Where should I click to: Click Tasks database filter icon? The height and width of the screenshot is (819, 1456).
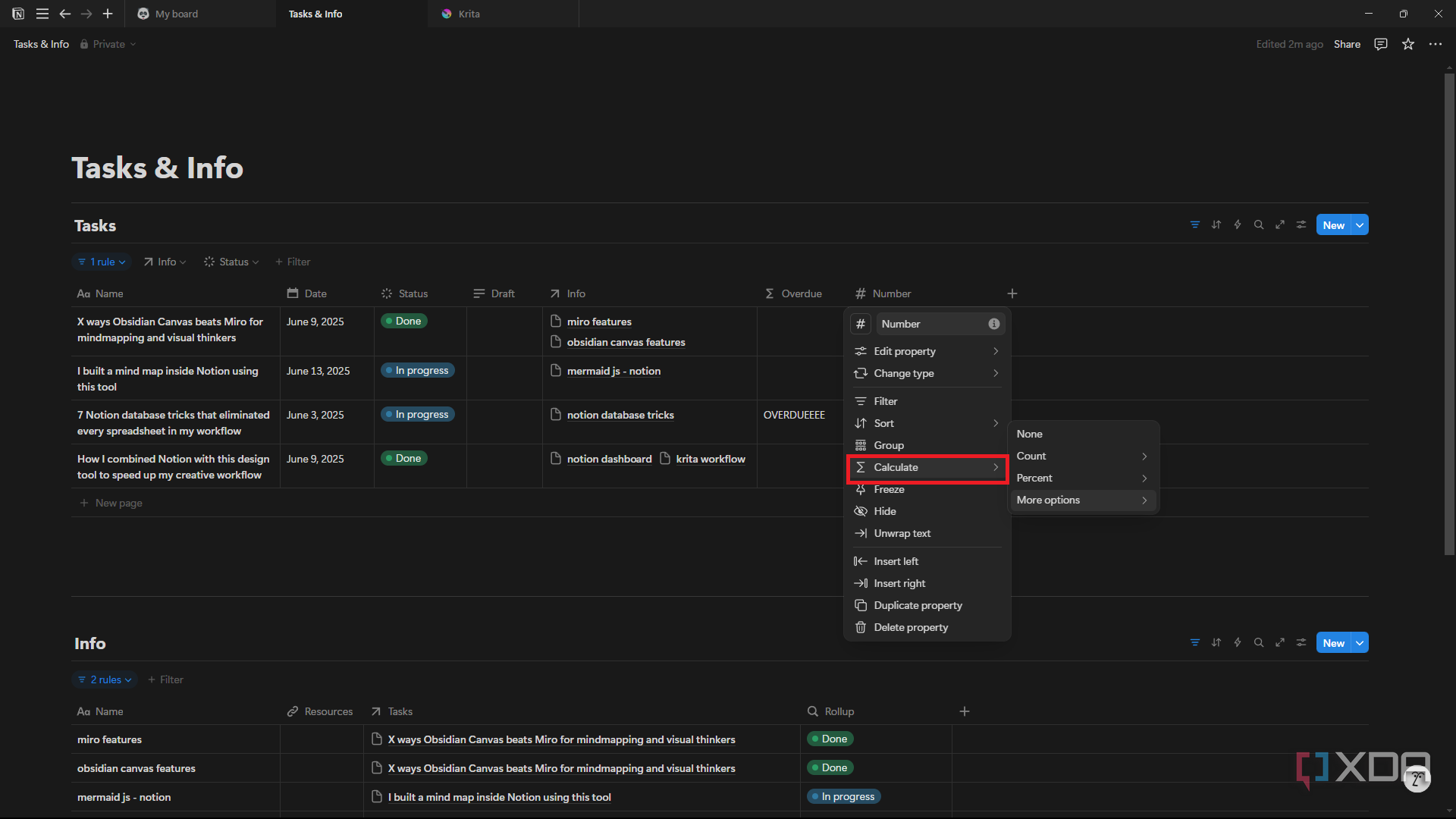coord(1195,225)
